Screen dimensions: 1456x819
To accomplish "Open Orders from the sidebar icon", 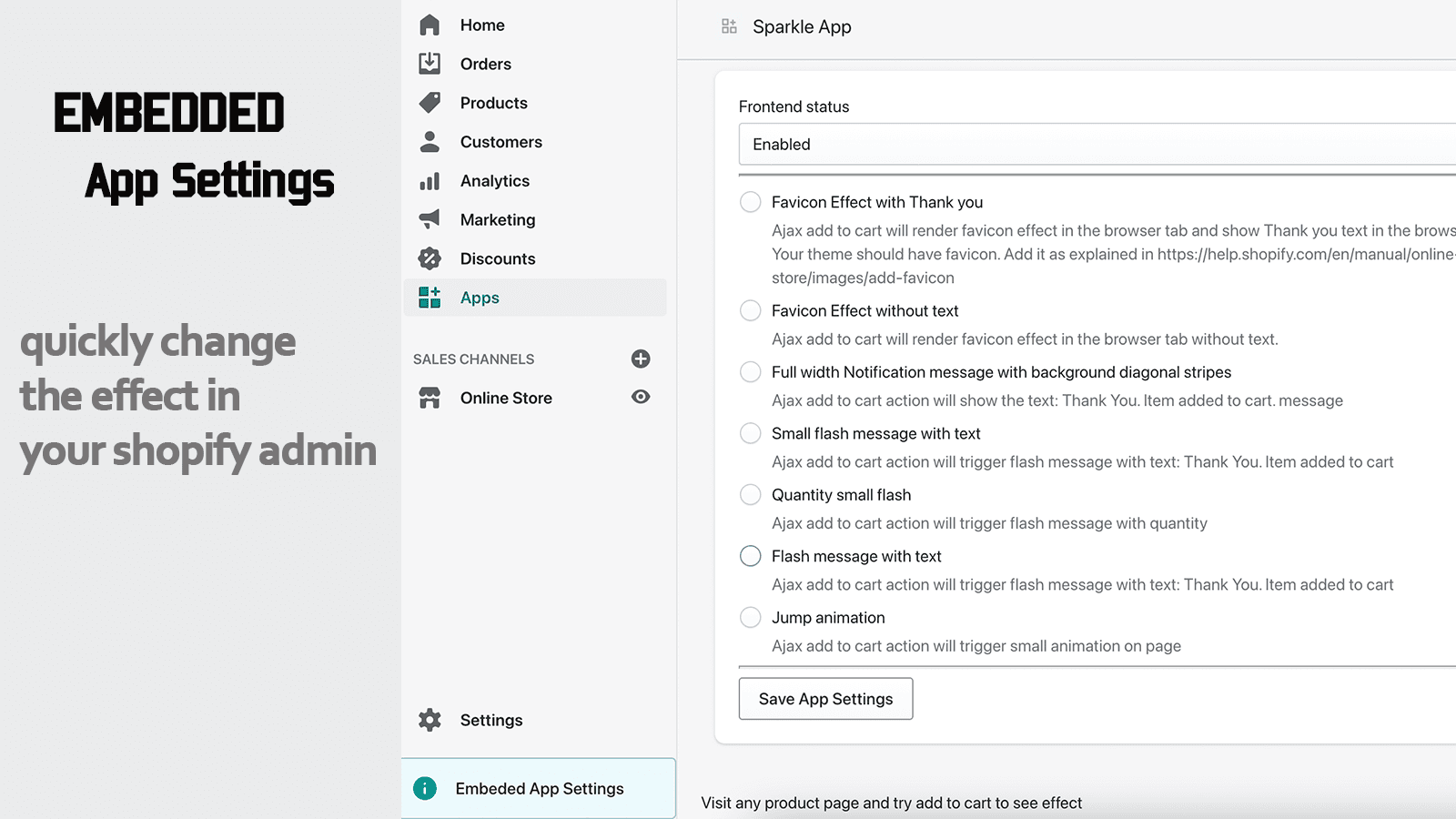I will [429, 64].
